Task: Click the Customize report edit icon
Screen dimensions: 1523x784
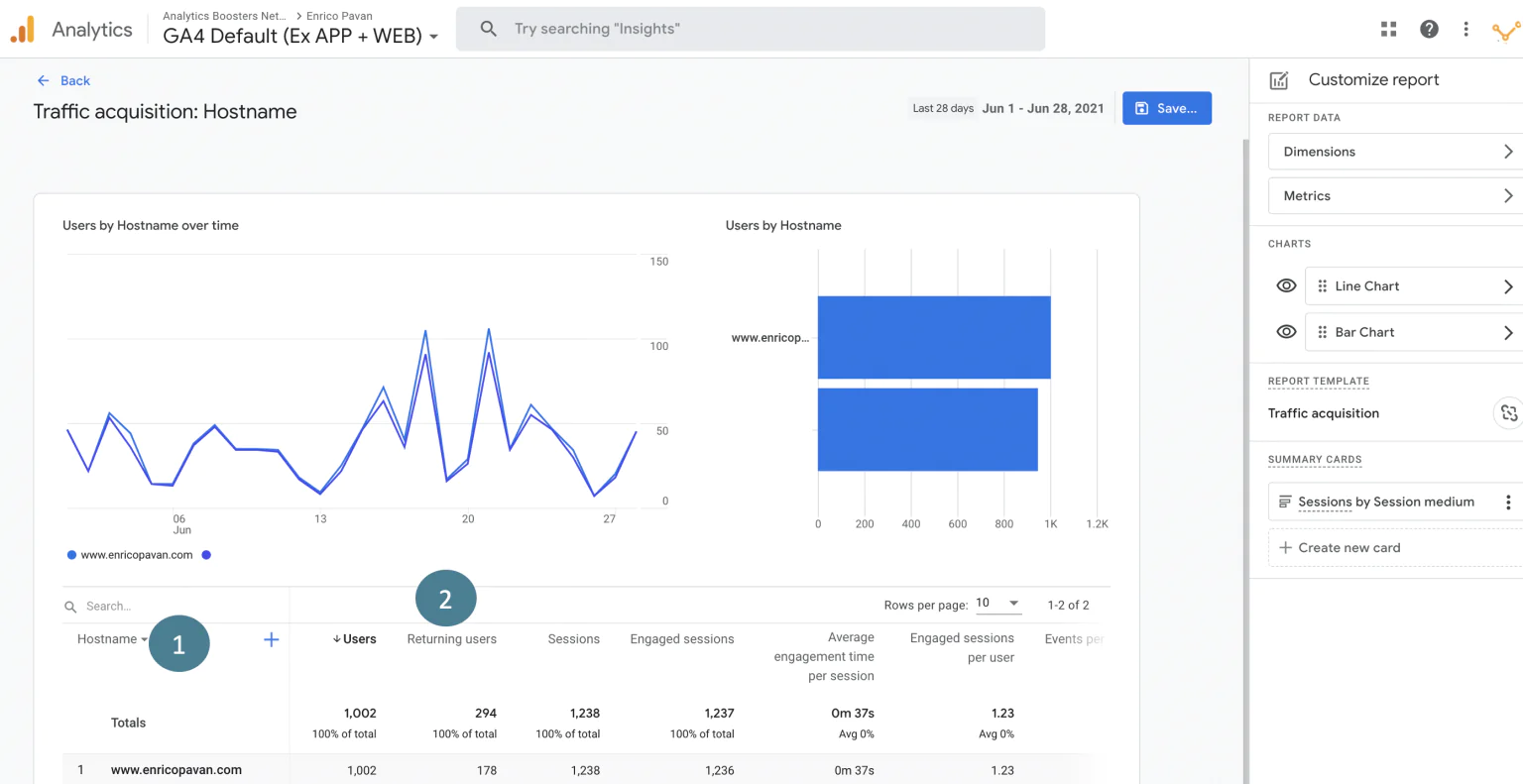Action: point(1279,80)
